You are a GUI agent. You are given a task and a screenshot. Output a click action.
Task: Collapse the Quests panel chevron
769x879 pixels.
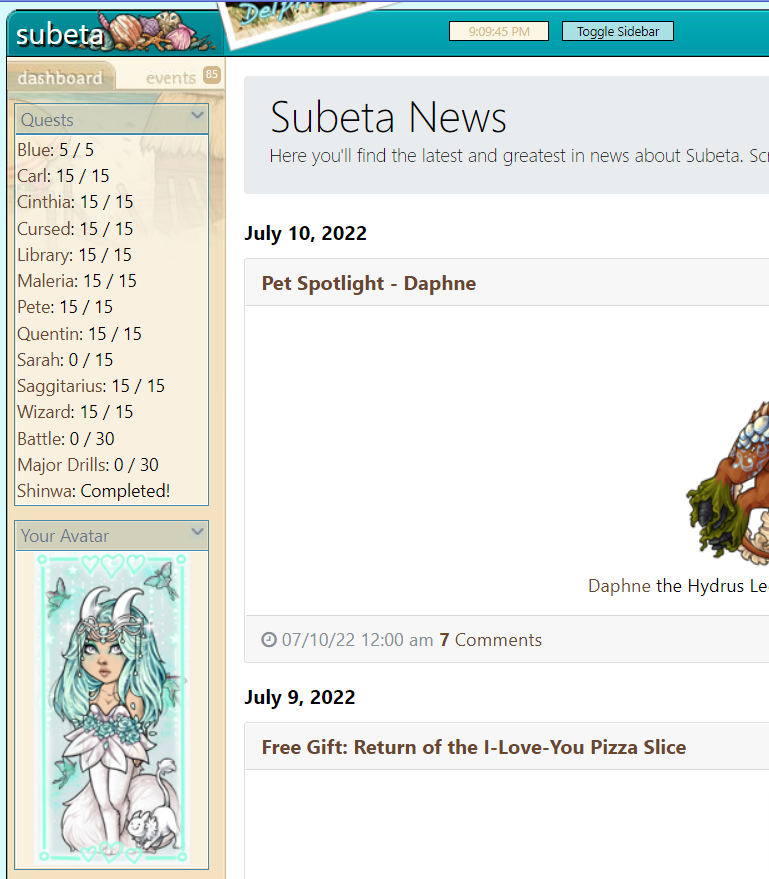coord(197,115)
